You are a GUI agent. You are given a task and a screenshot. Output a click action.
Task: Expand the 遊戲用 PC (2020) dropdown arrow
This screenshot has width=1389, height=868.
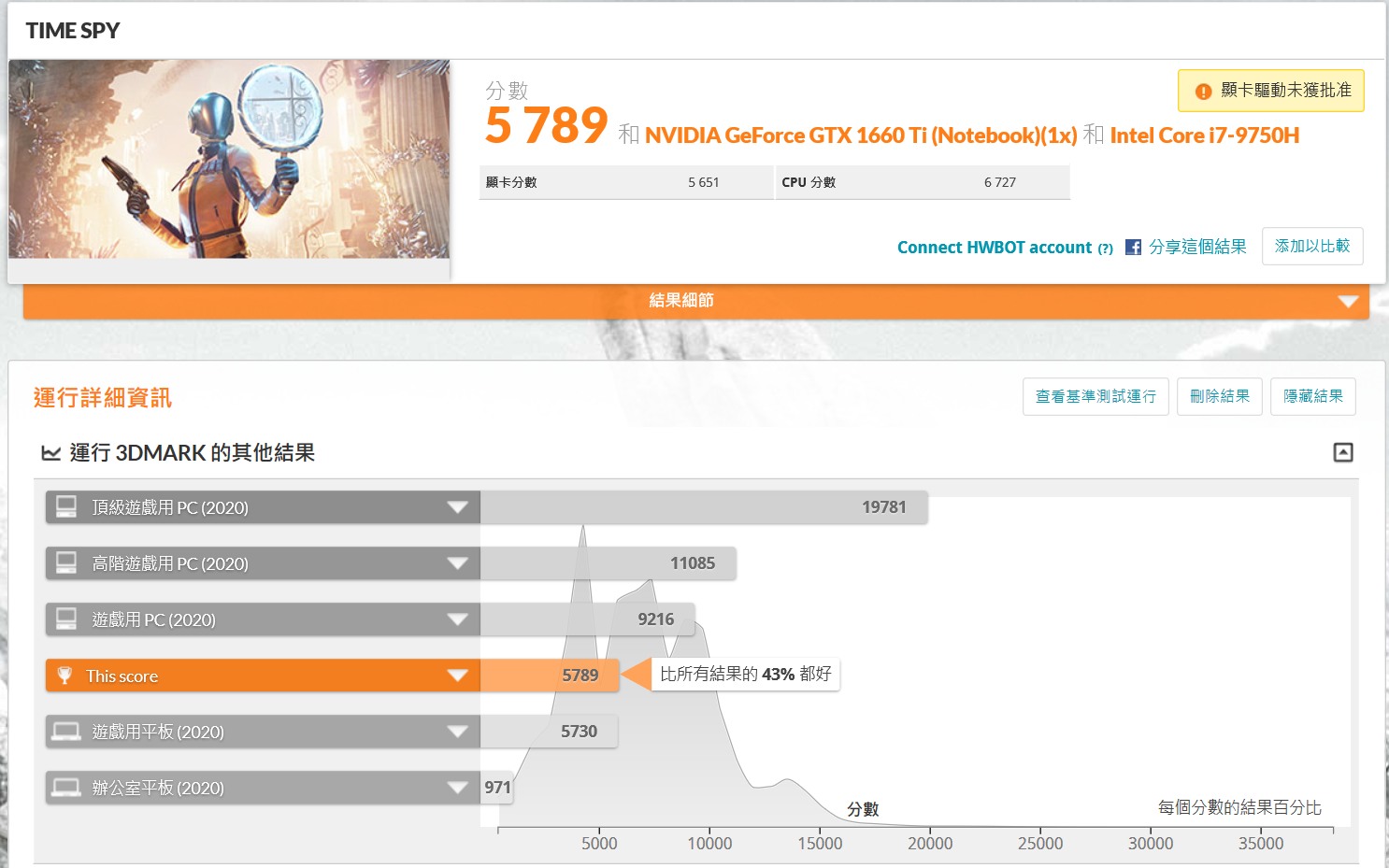[x=457, y=619]
